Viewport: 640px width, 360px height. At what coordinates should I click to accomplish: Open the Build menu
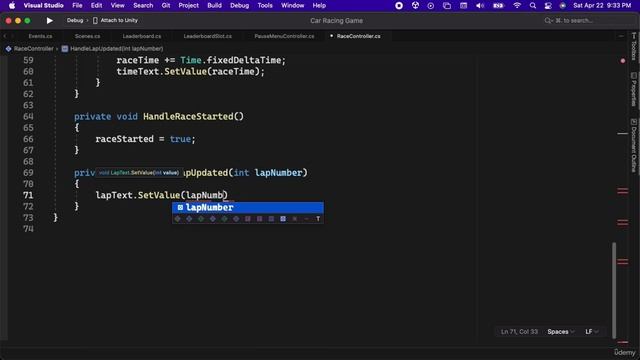click(214, 6)
